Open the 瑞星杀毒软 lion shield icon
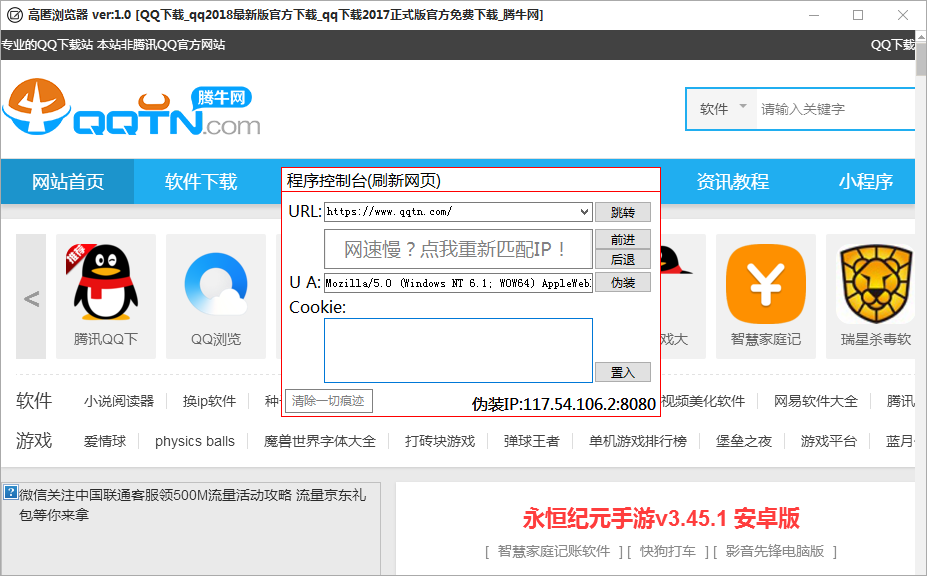The width and height of the screenshot is (927, 576). [x=876, y=284]
